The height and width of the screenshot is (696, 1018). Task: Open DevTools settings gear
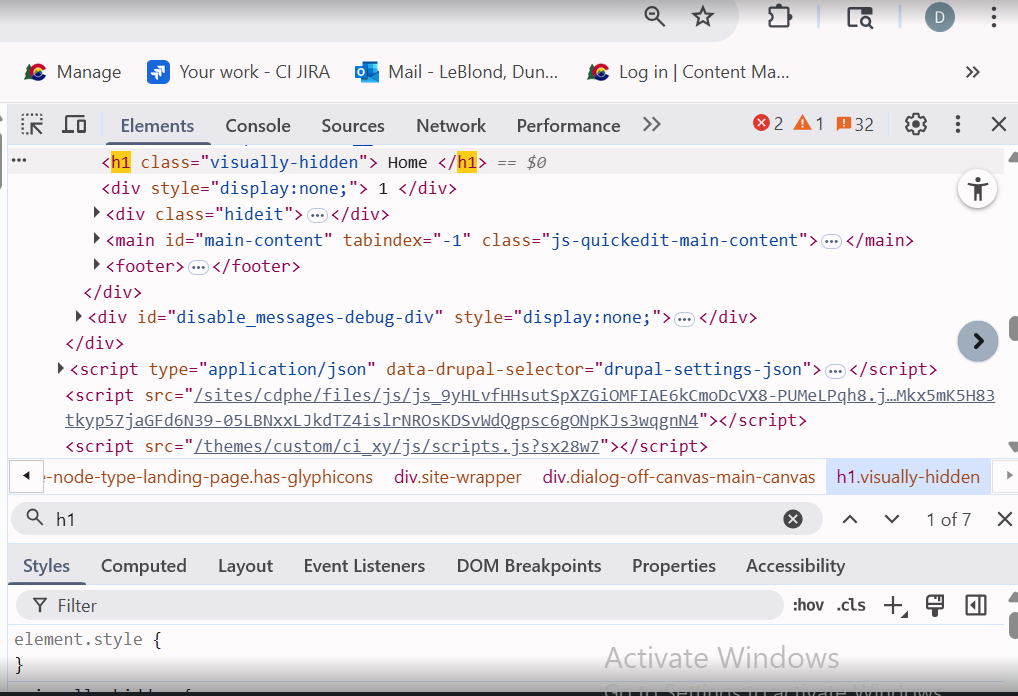(x=915, y=124)
